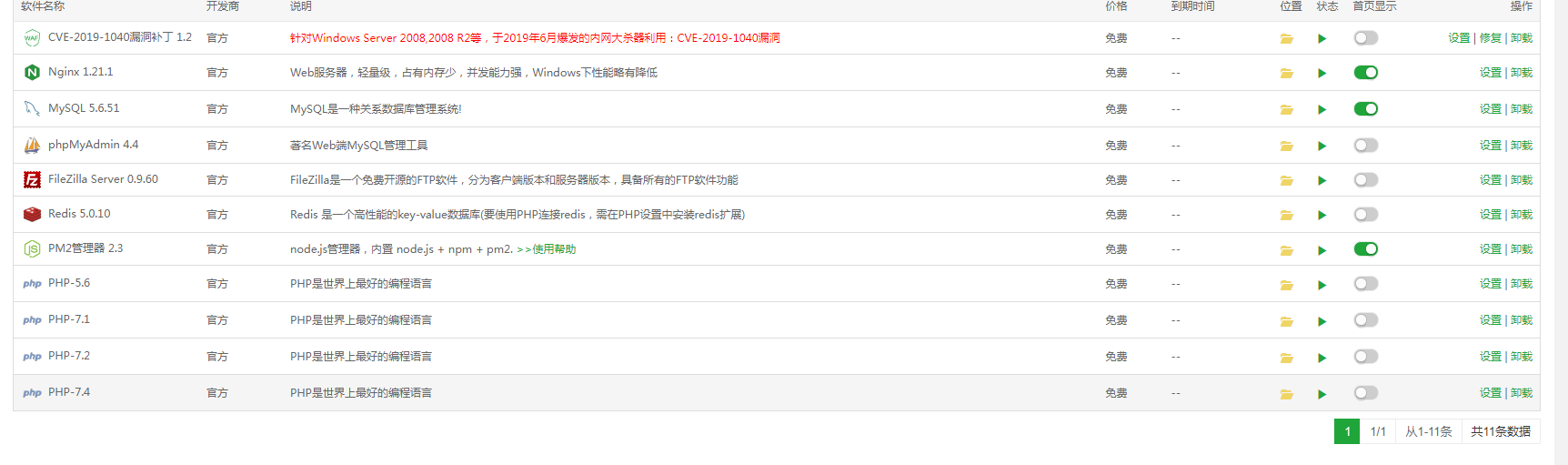Disable homepage display for PM2管理器
This screenshot has height=465, width=1568.
tap(1365, 249)
